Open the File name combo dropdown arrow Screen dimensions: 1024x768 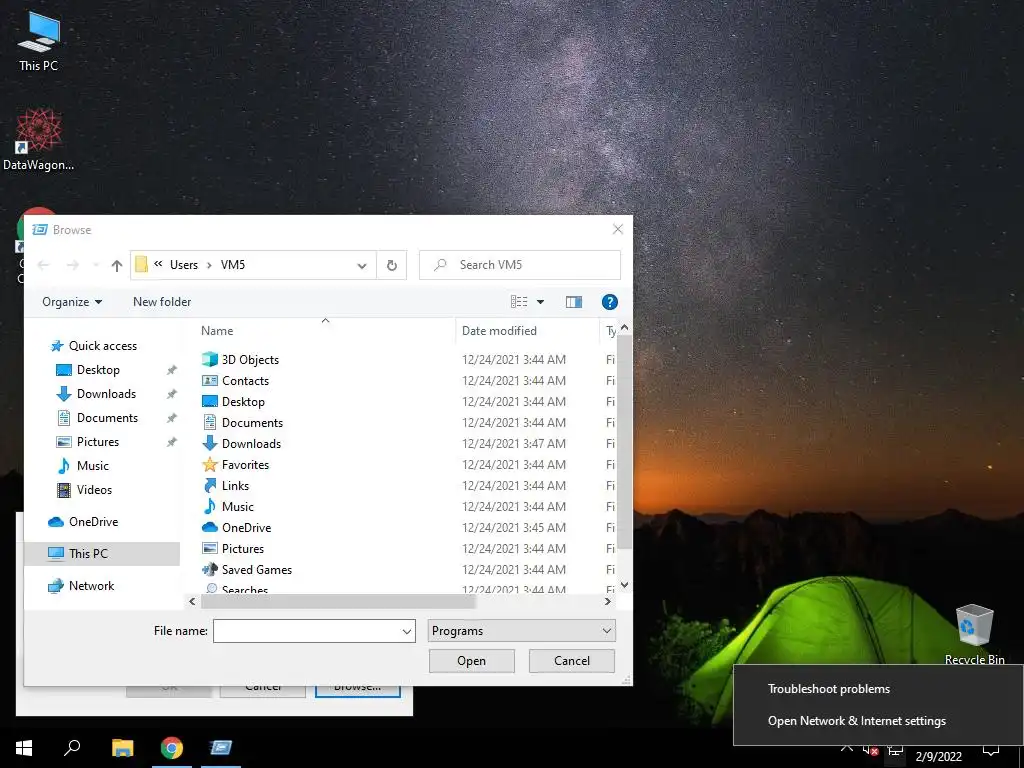[407, 632]
